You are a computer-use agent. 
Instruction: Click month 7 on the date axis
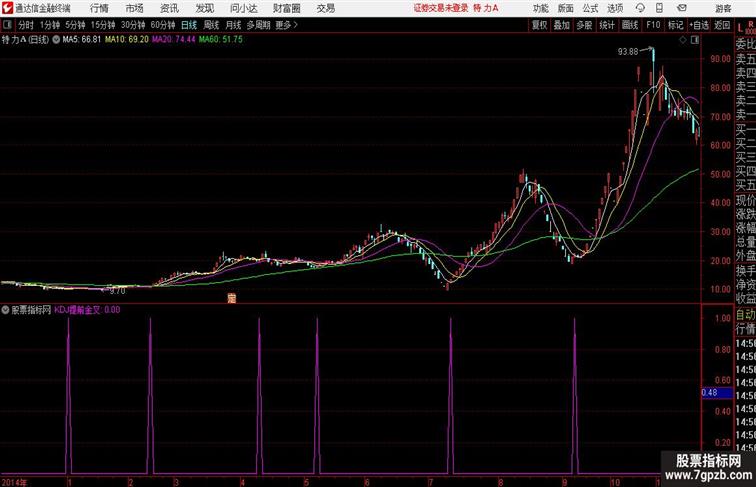(x=430, y=482)
